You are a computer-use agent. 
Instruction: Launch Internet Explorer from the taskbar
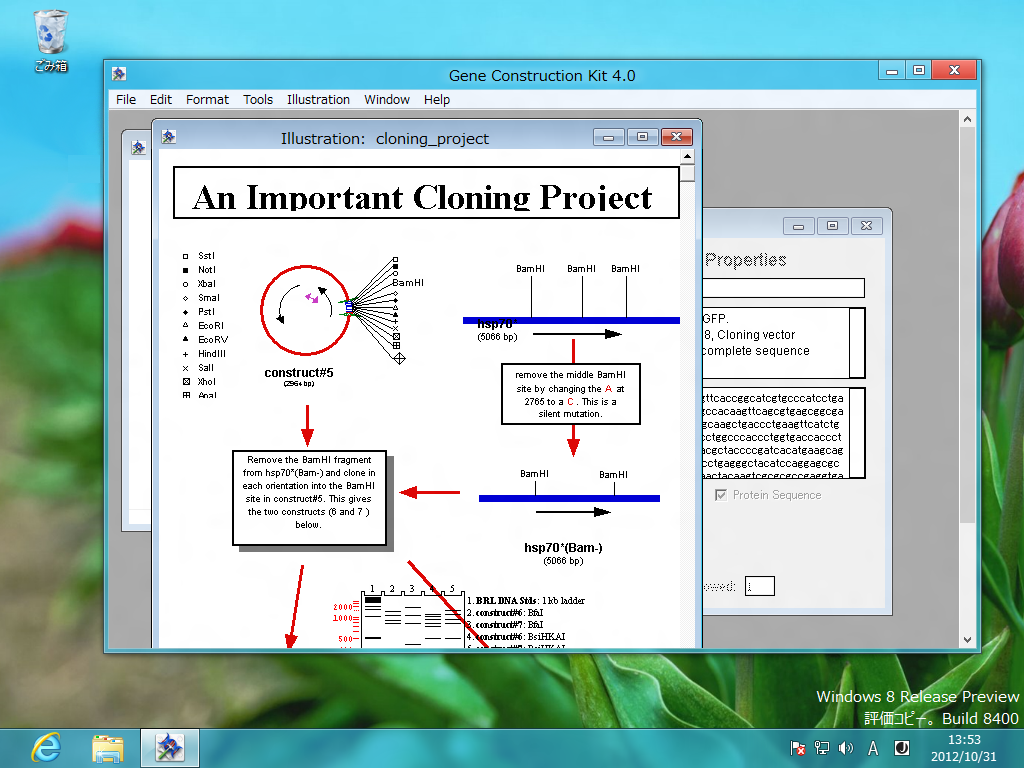[x=46, y=747]
